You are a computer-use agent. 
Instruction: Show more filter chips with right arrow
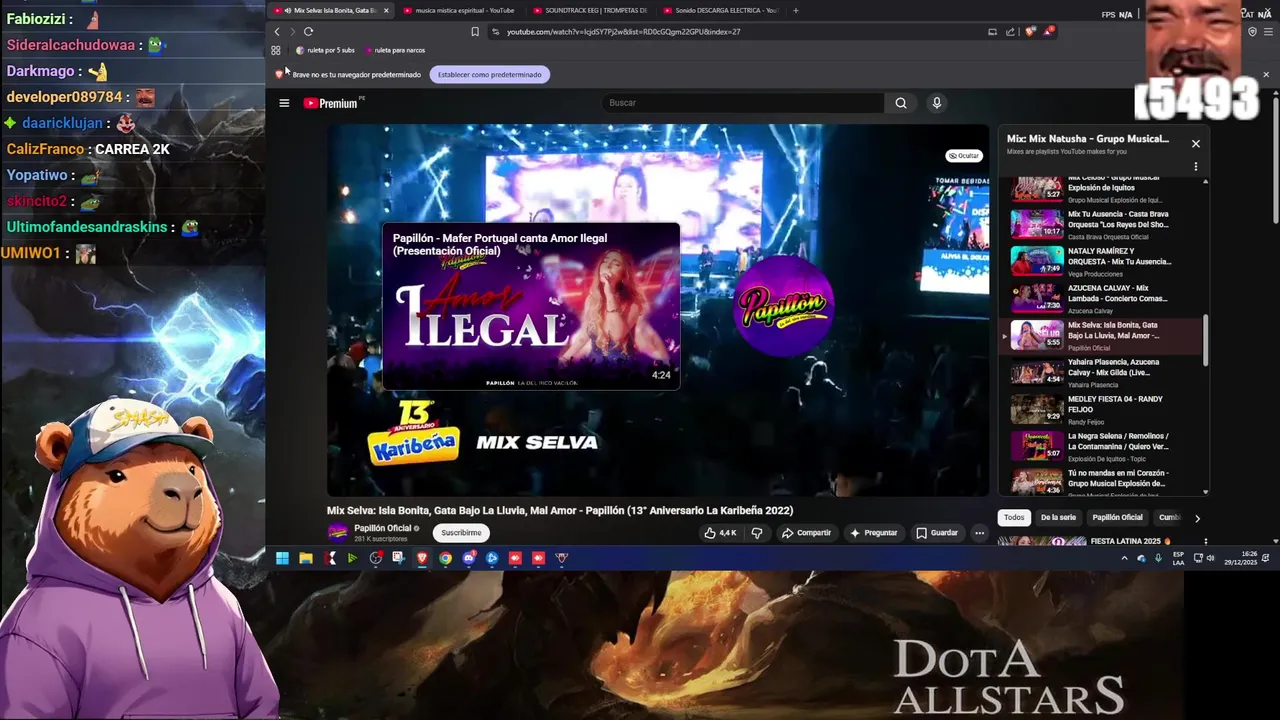point(1197,518)
